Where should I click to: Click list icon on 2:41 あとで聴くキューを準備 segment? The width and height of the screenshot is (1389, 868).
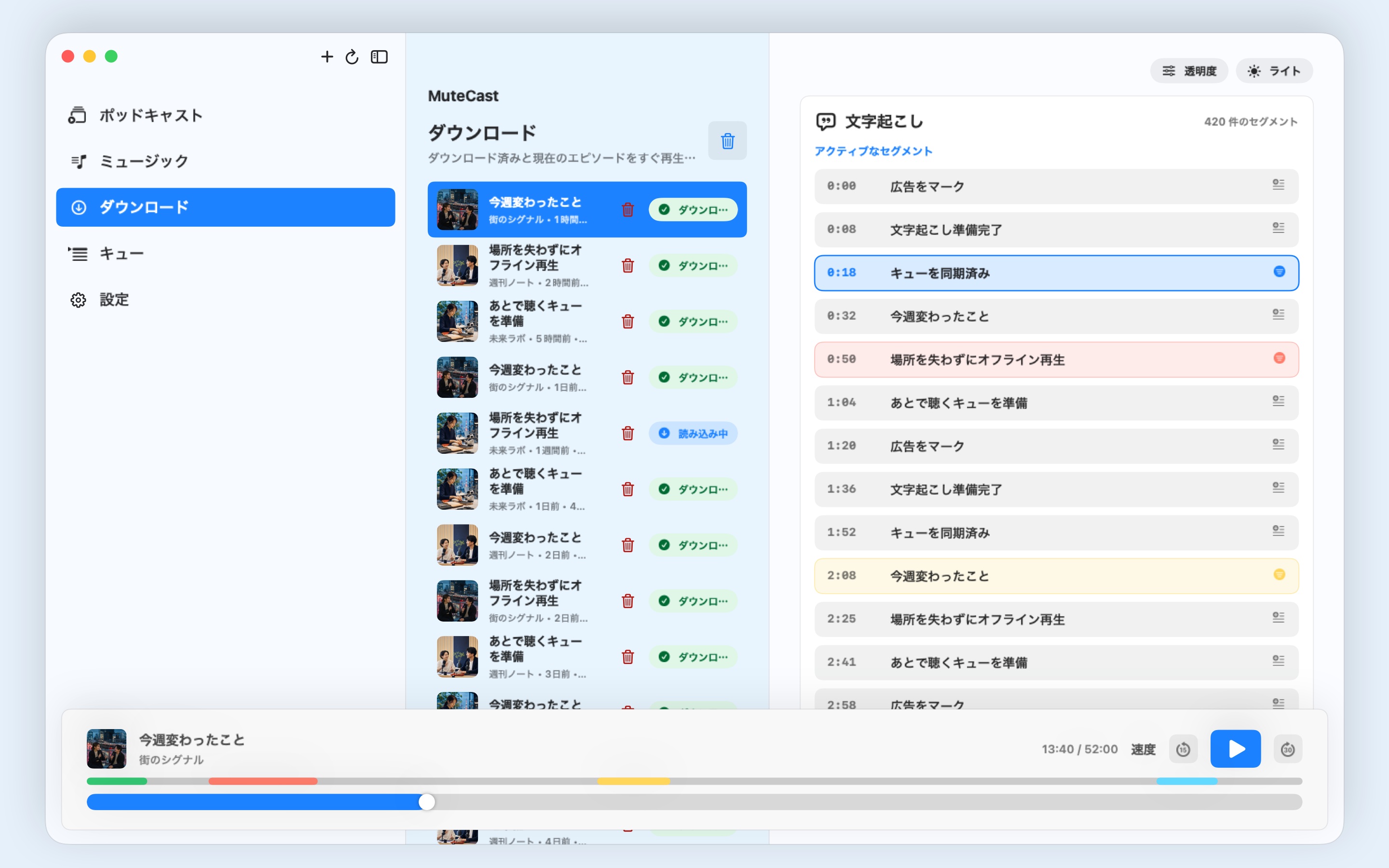1278,660
